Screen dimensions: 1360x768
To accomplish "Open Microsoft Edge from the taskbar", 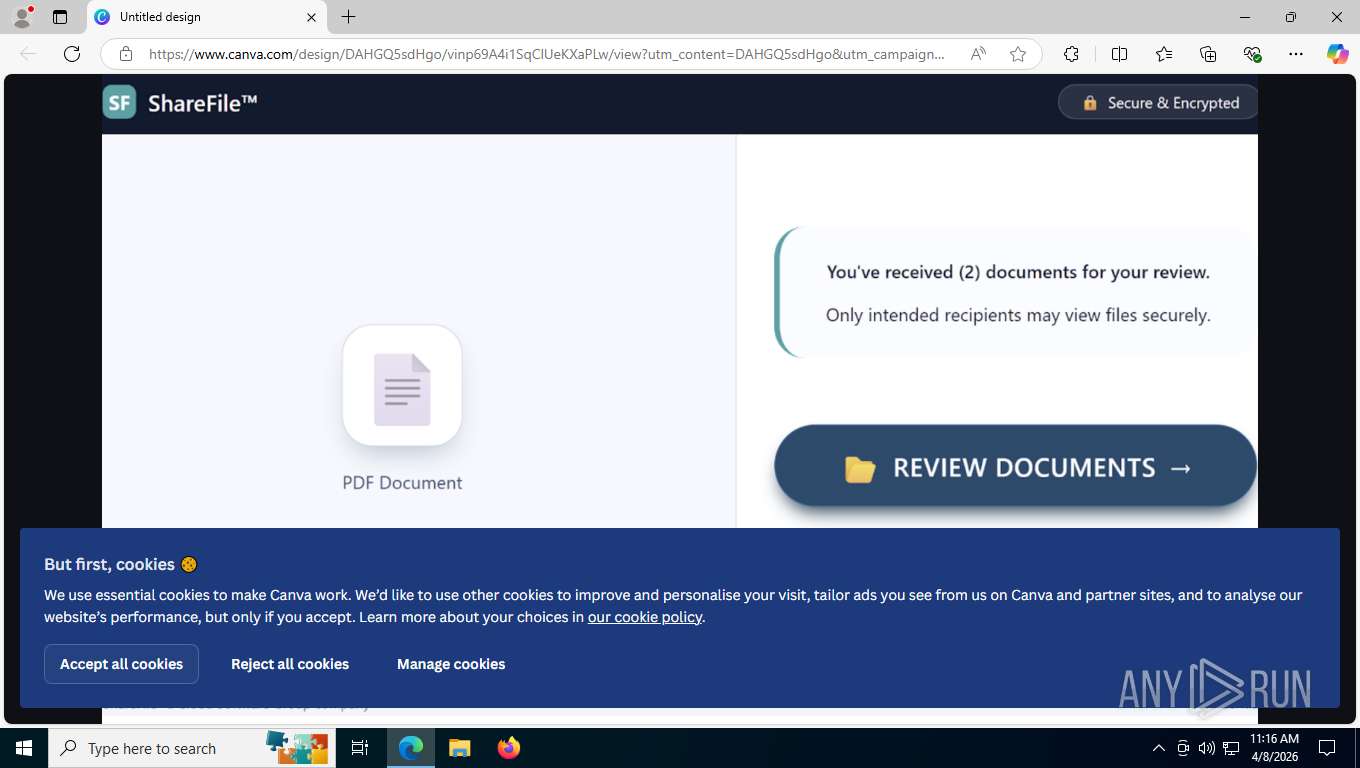I will coord(410,748).
